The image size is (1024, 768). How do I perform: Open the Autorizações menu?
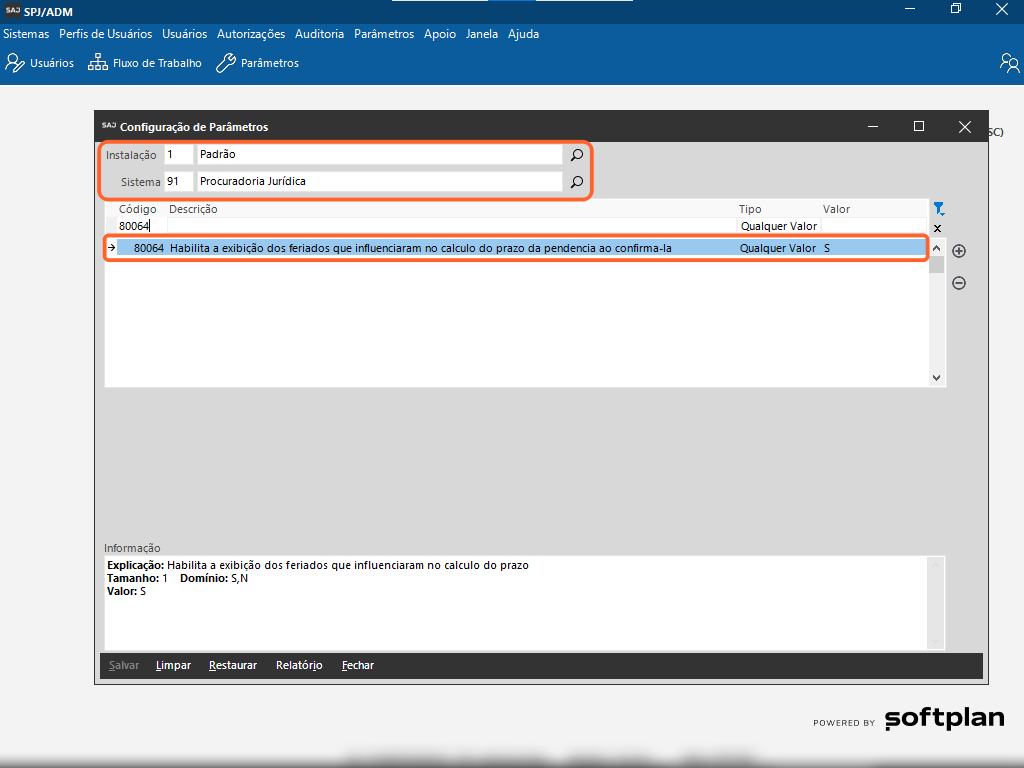[251, 34]
